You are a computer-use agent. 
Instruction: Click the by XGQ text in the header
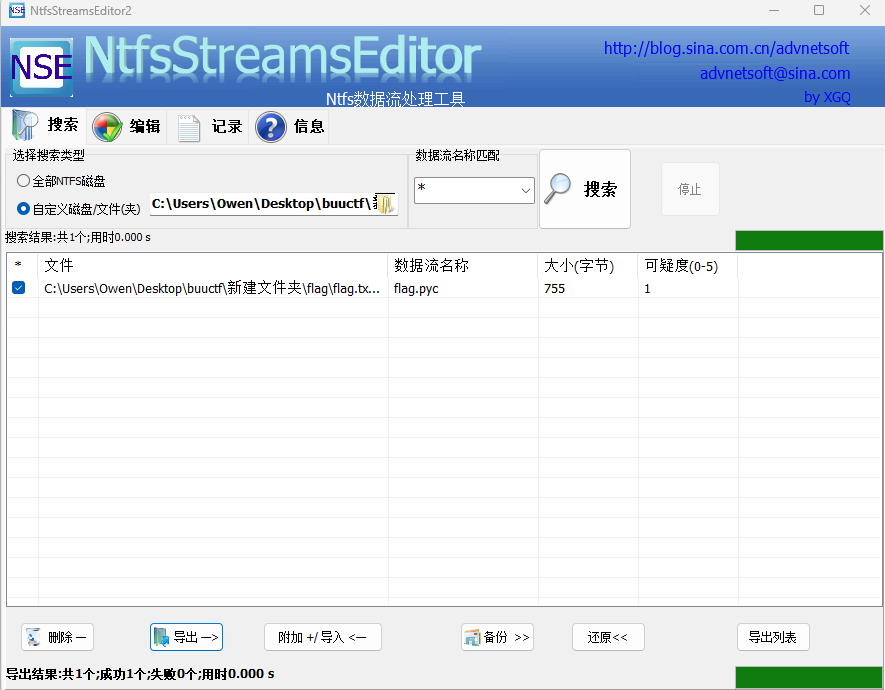(827, 97)
